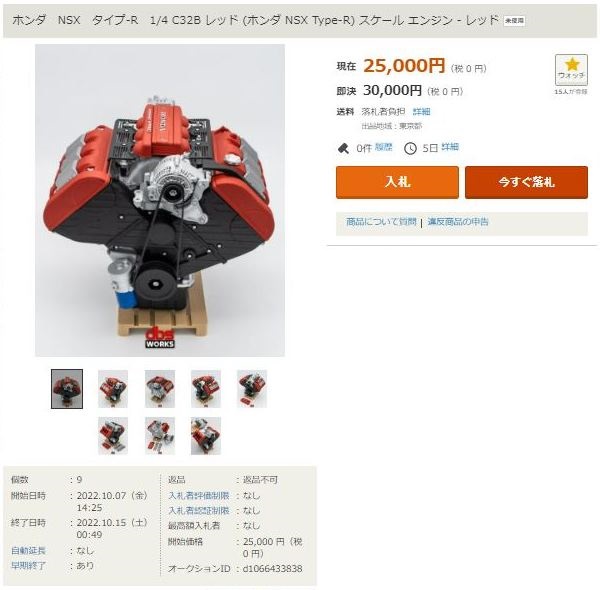
Task: Click the 入札 bid button
Action: tap(397, 182)
